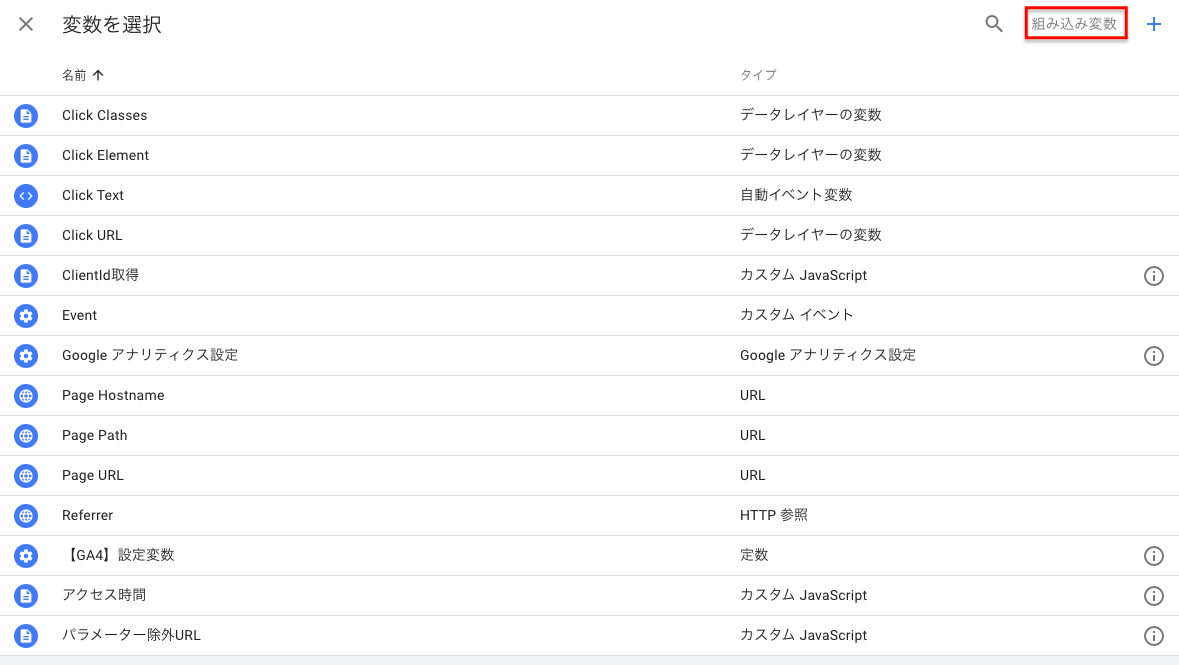Select the Click Text code icon
This screenshot has height=665, width=1179.
(x=26, y=196)
